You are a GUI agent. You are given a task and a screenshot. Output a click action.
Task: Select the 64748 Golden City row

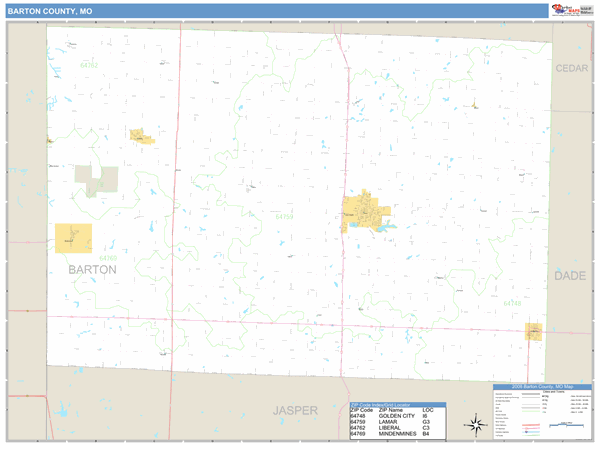pyautogui.click(x=392, y=415)
